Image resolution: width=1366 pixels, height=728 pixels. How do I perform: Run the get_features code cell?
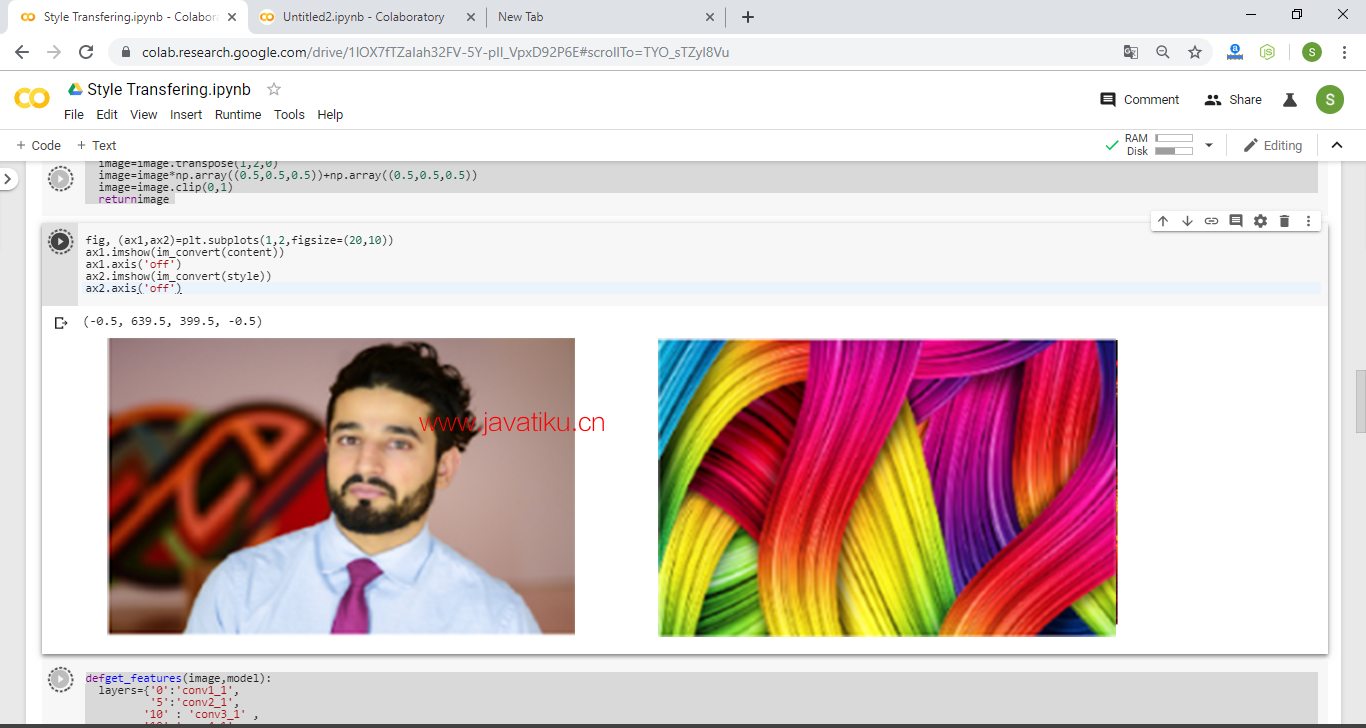point(60,679)
